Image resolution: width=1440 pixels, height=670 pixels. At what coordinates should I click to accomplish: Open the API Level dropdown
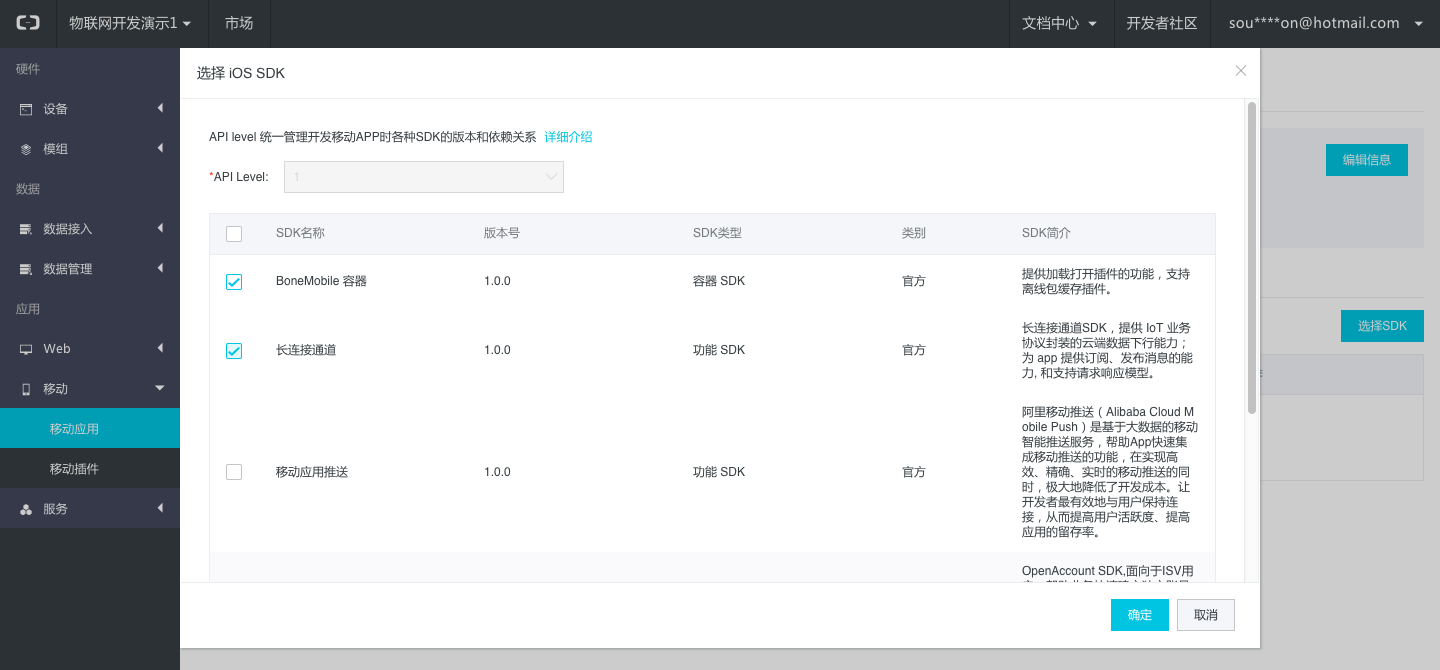point(424,177)
